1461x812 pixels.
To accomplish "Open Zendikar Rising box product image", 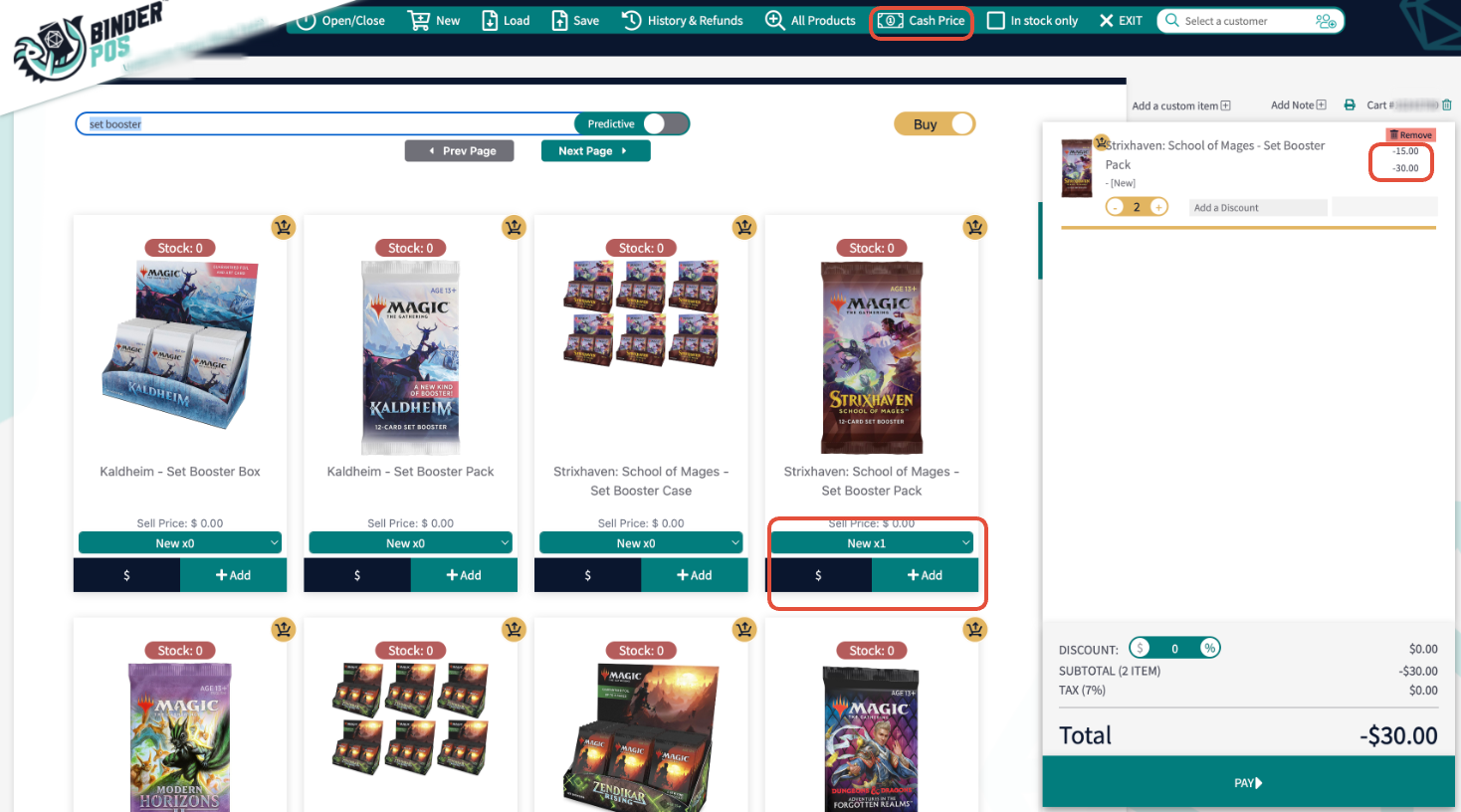I will (x=642, y=737).
